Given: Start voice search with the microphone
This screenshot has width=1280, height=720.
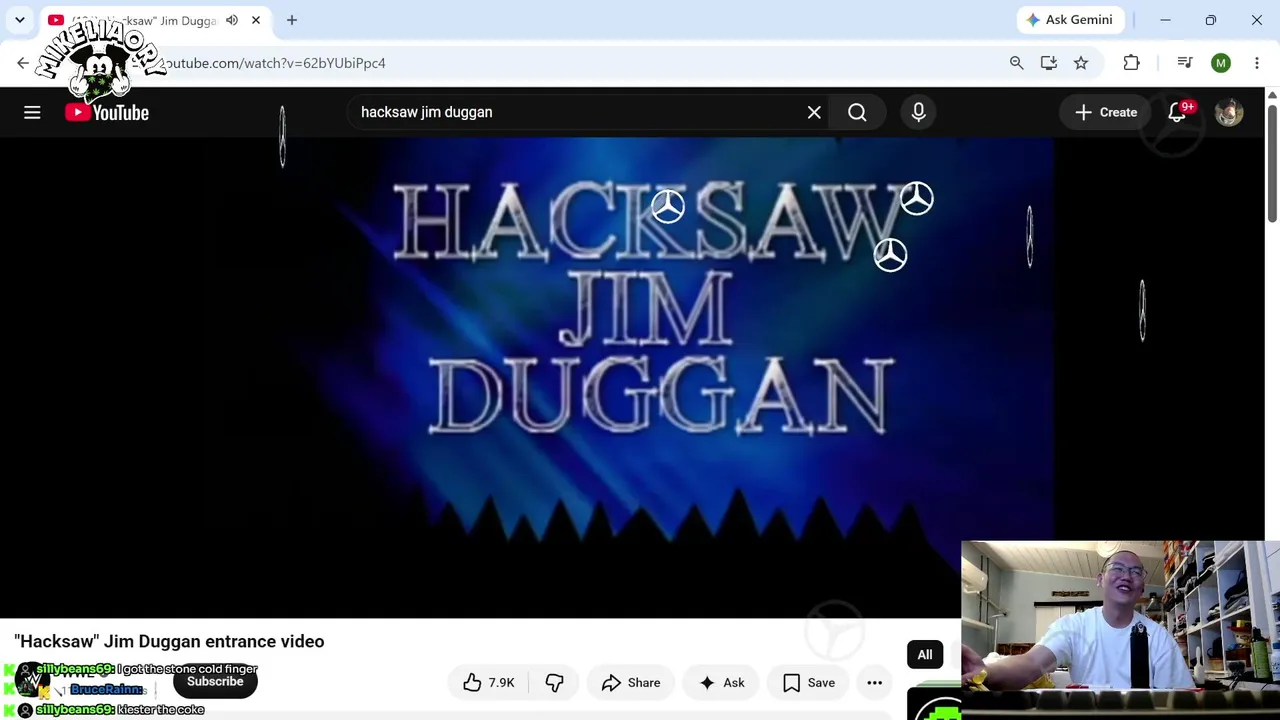Looking at the screenshot, I should (918, 112).
